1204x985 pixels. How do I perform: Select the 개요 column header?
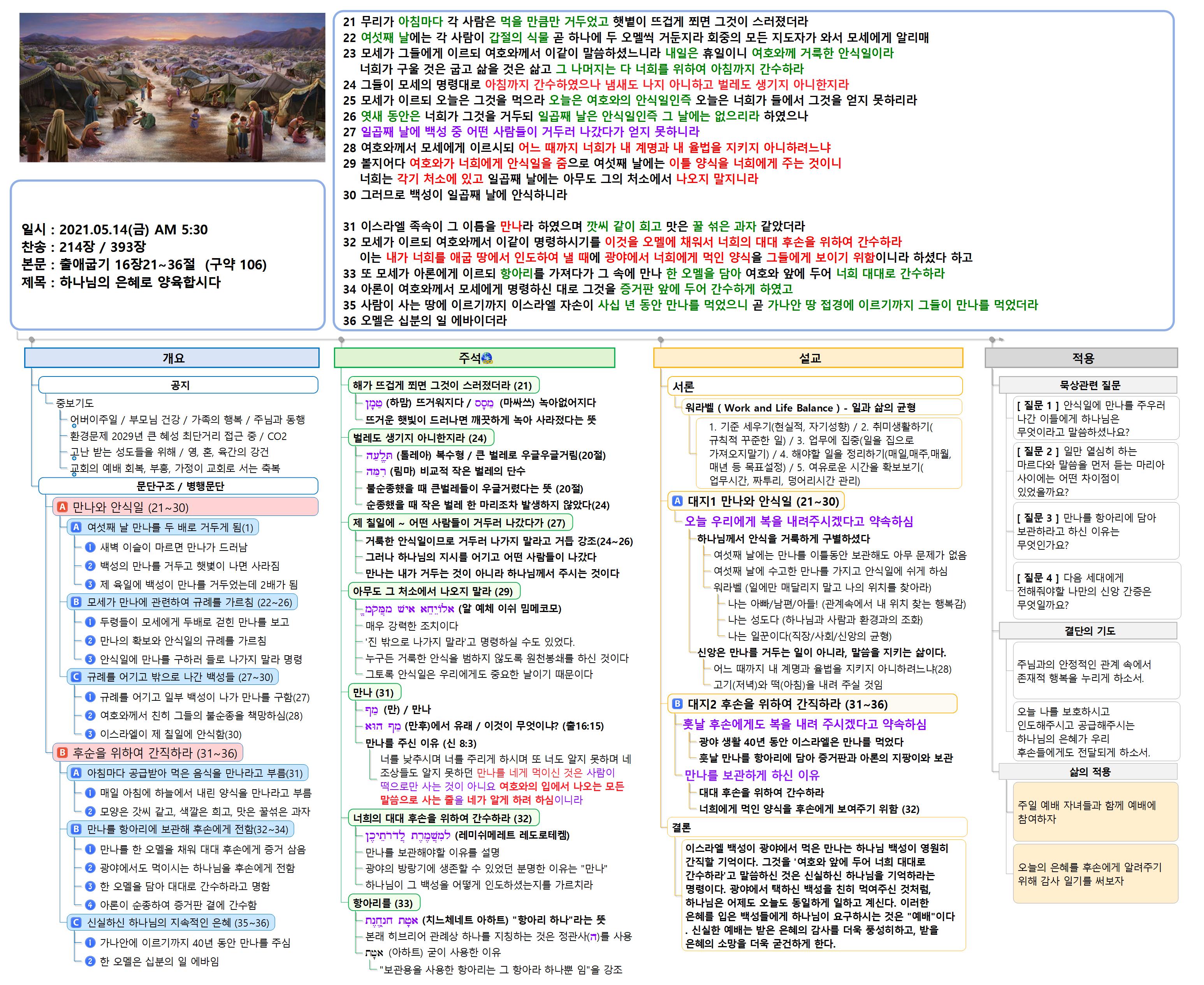(172, 358)
